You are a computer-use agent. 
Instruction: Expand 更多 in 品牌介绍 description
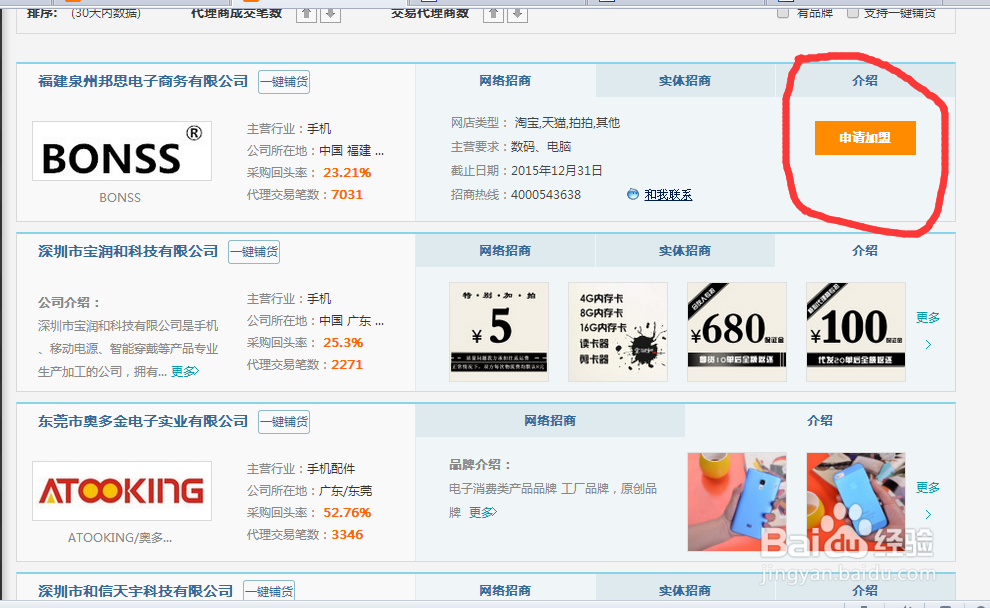pyautogui.click(x=483, y=512)
